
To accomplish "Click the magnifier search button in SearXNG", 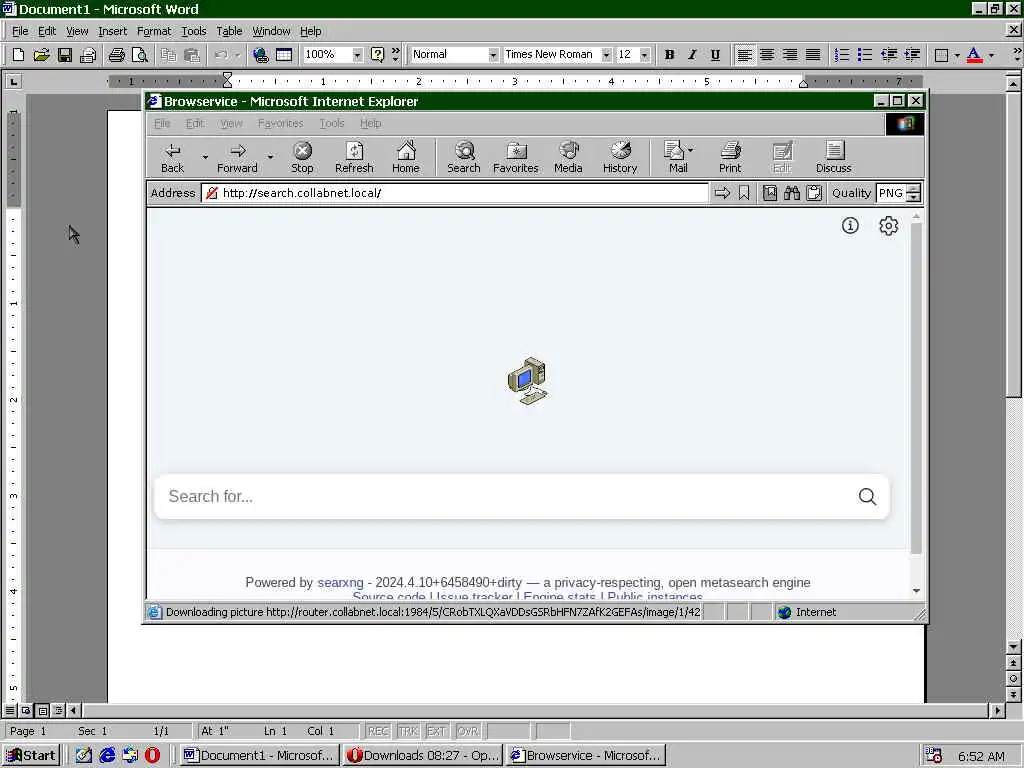I will (867, 496).
